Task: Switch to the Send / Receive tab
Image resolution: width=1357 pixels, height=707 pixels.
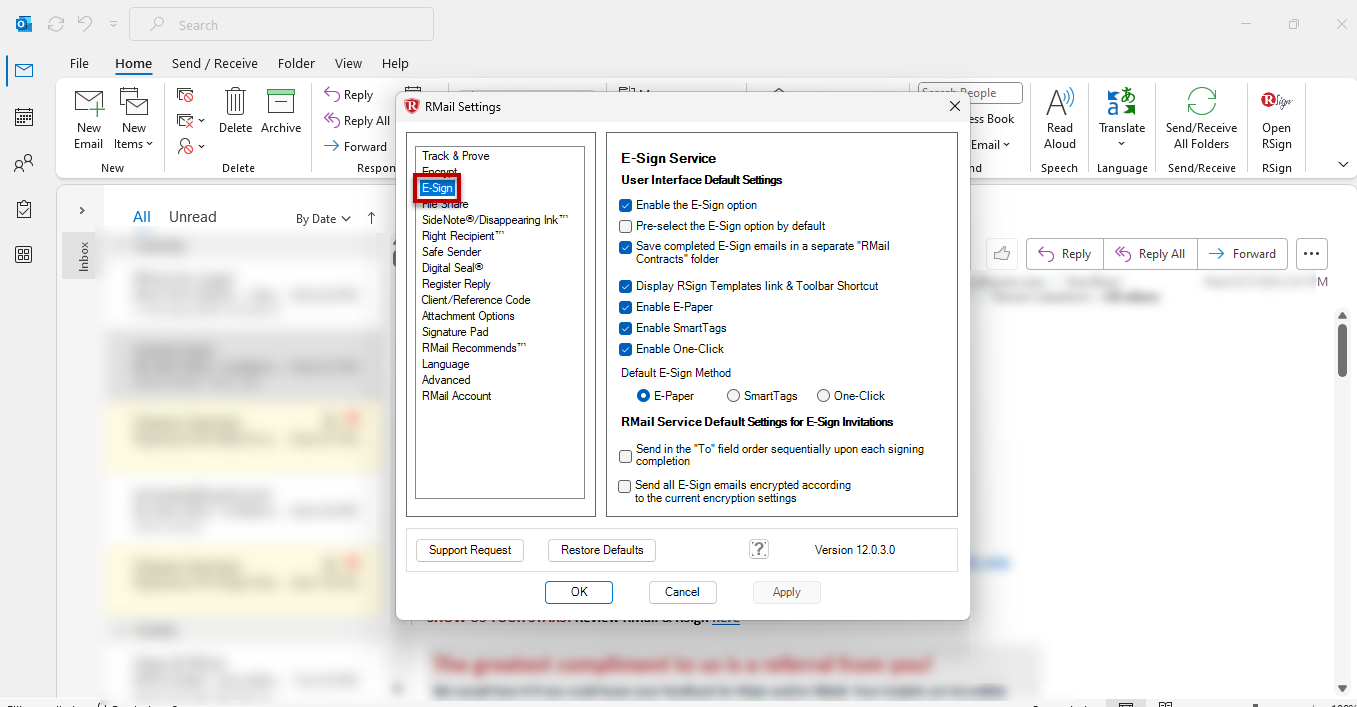Action: click(215, 63)
